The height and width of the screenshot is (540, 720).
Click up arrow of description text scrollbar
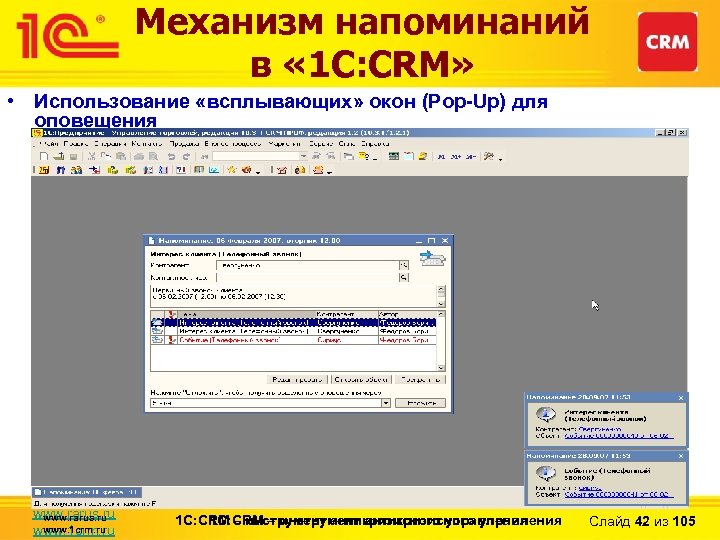441,289
